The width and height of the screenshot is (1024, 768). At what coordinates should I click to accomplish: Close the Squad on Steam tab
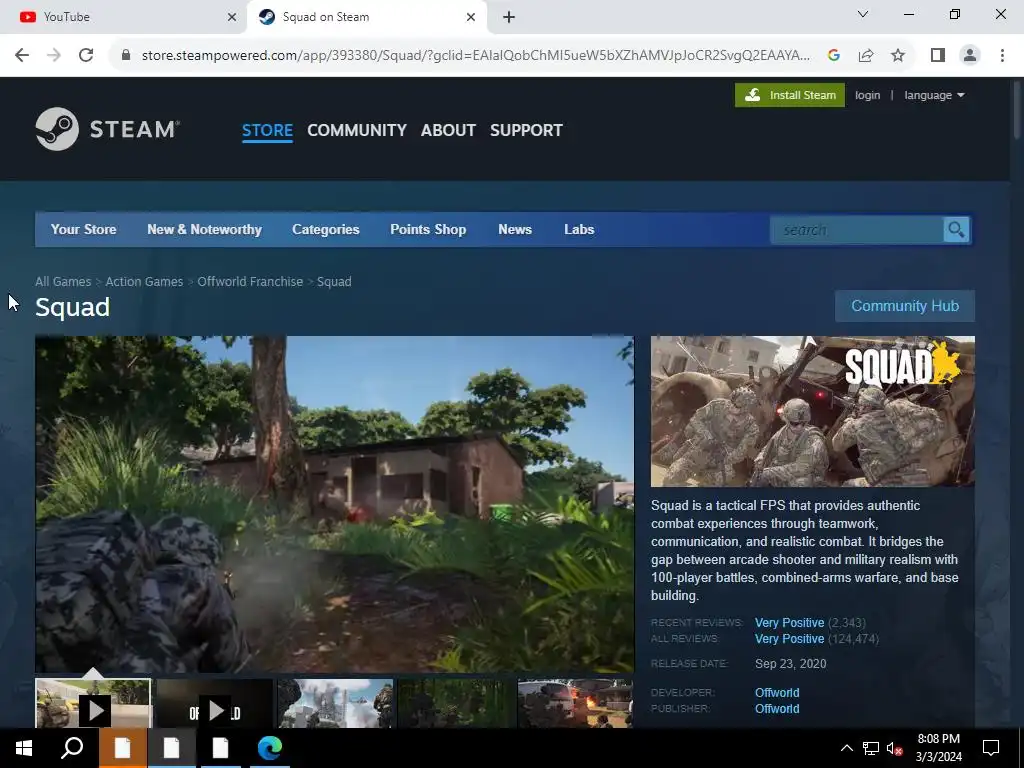pyautogui.click(x=471, y=17)
